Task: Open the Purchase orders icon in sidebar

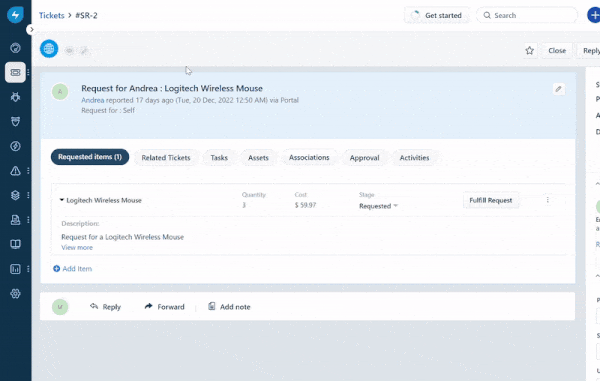Action: point(15,220)
